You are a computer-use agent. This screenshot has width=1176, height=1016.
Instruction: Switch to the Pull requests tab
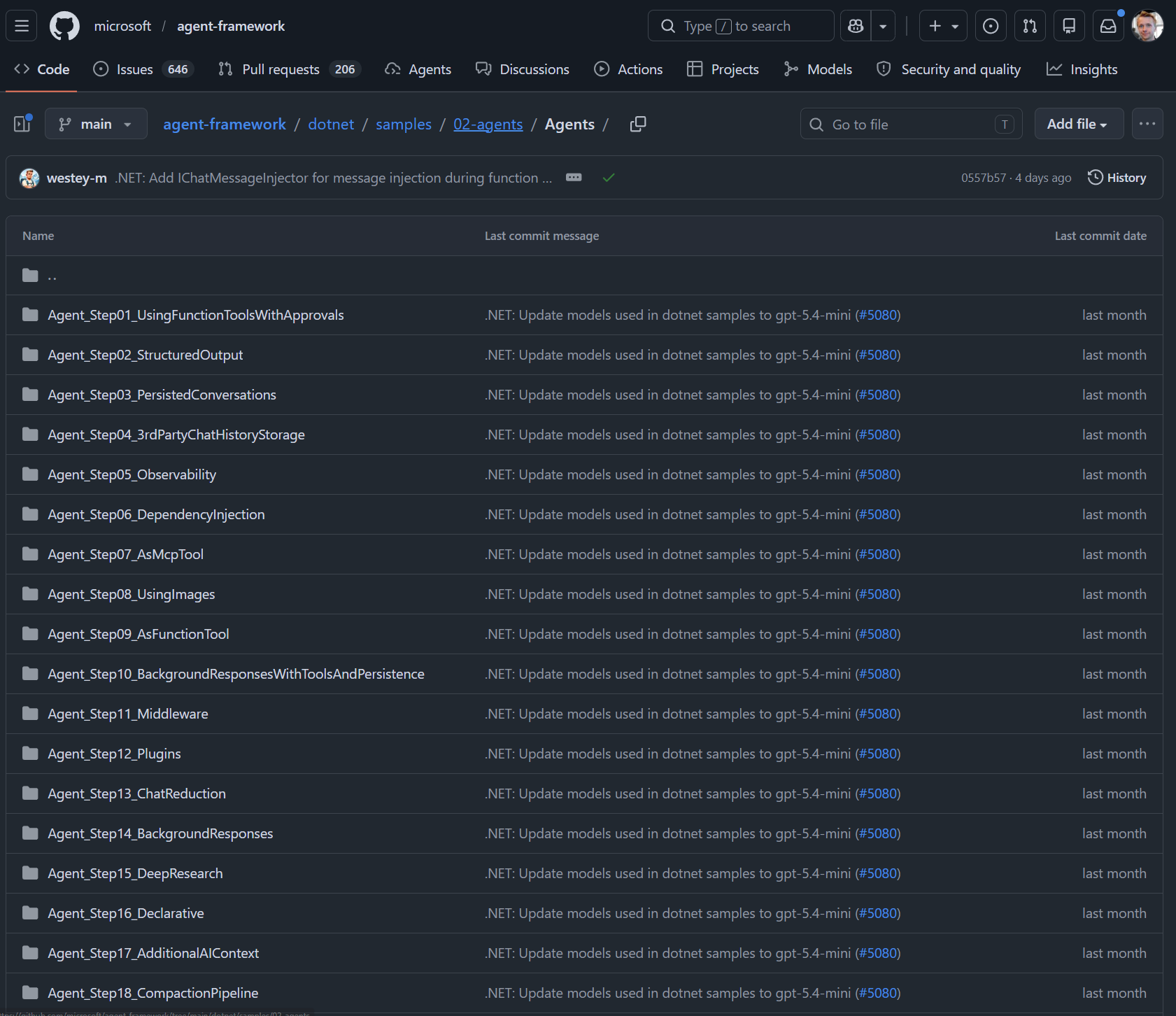[290, 69]
